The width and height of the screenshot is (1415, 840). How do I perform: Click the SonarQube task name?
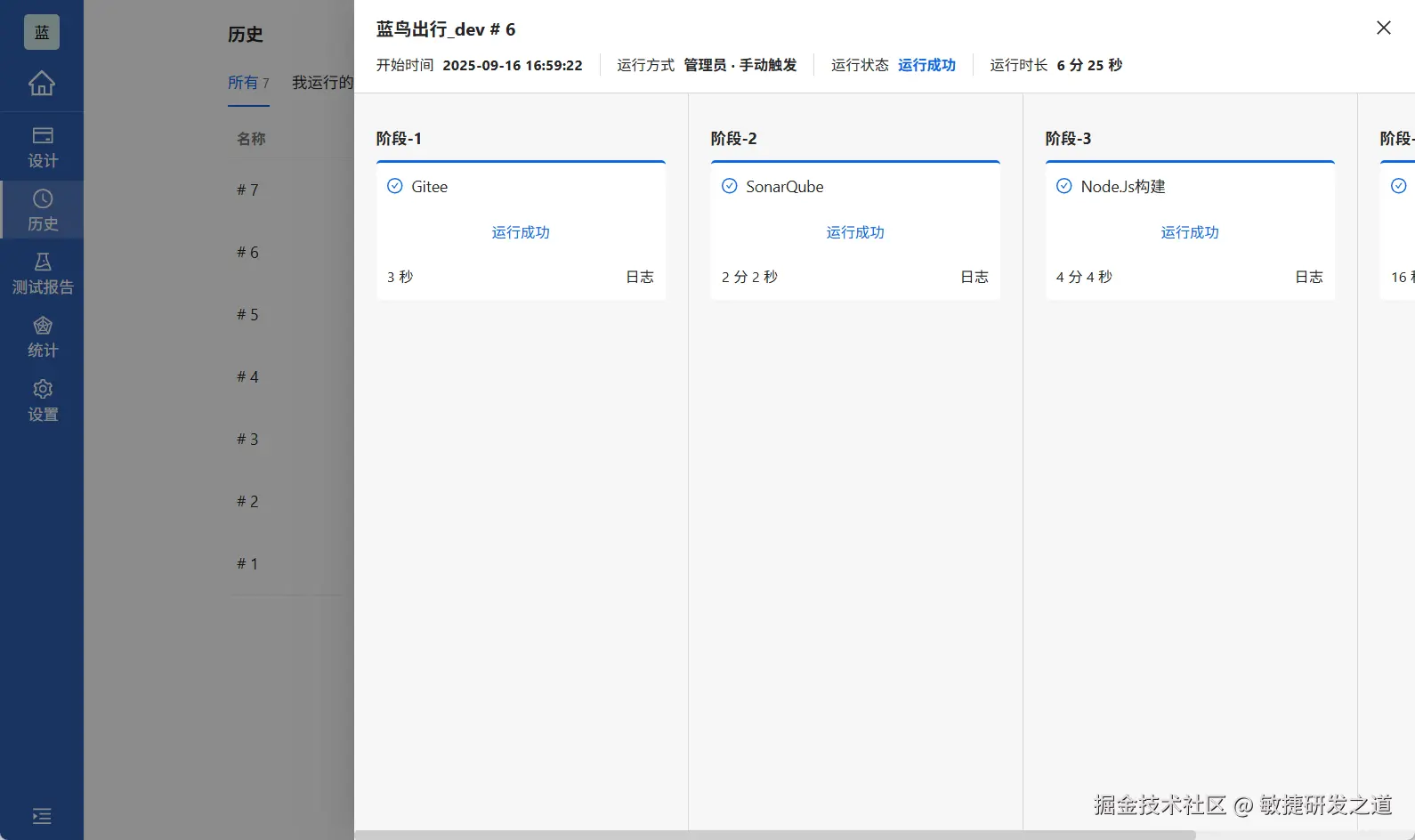[x=785, y=187]
